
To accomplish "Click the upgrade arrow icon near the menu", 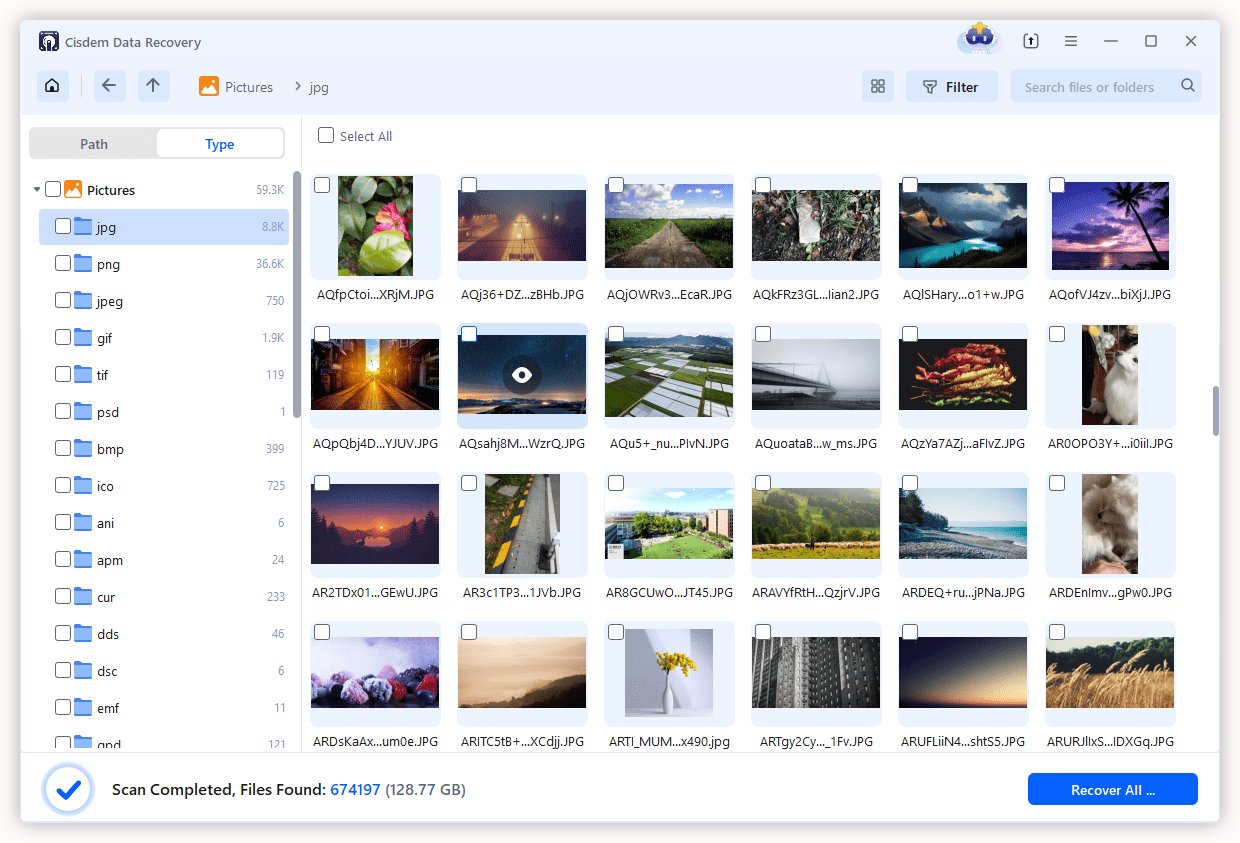I will 1030,41.
